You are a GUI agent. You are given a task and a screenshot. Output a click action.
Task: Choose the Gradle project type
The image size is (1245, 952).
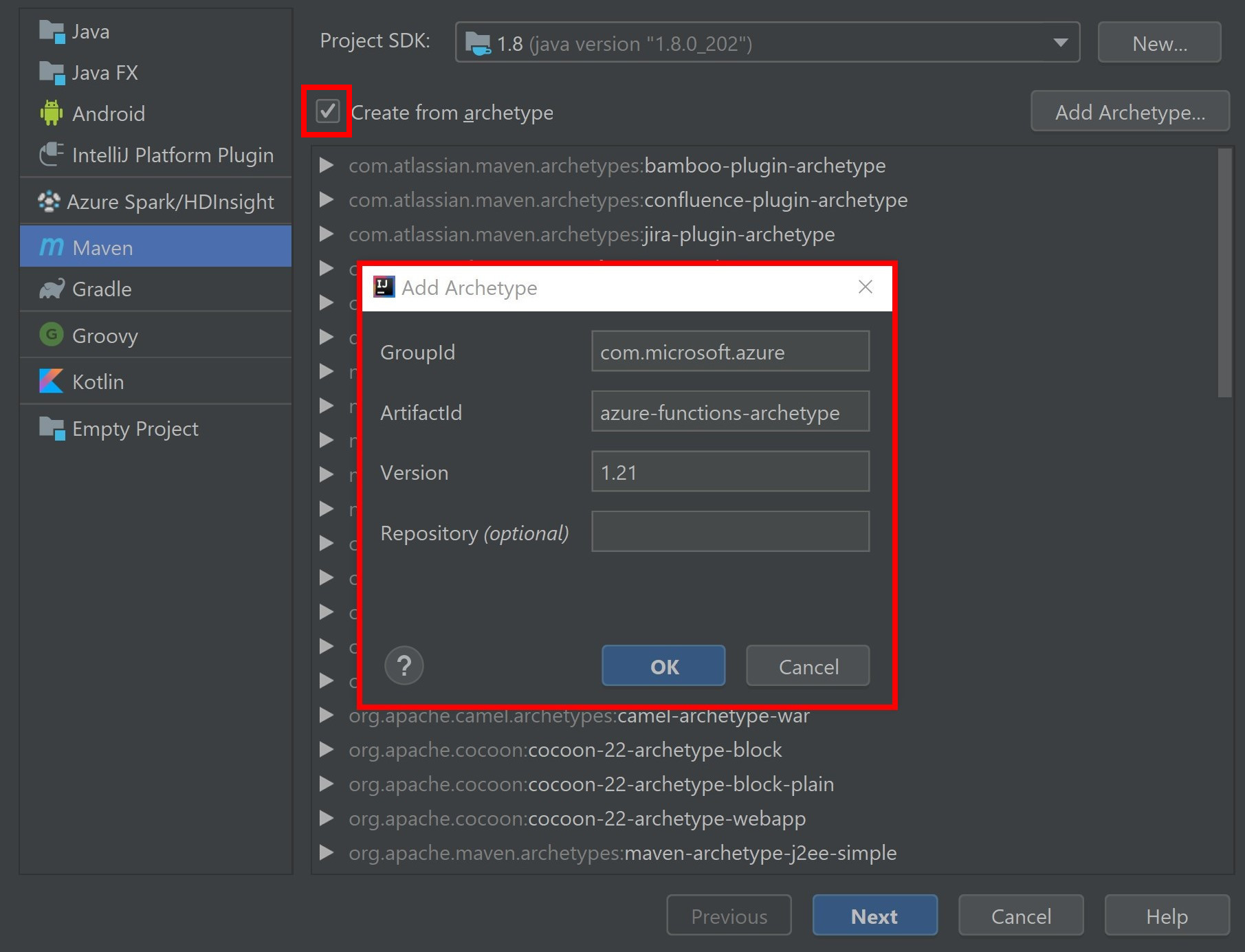pos(155,289)
